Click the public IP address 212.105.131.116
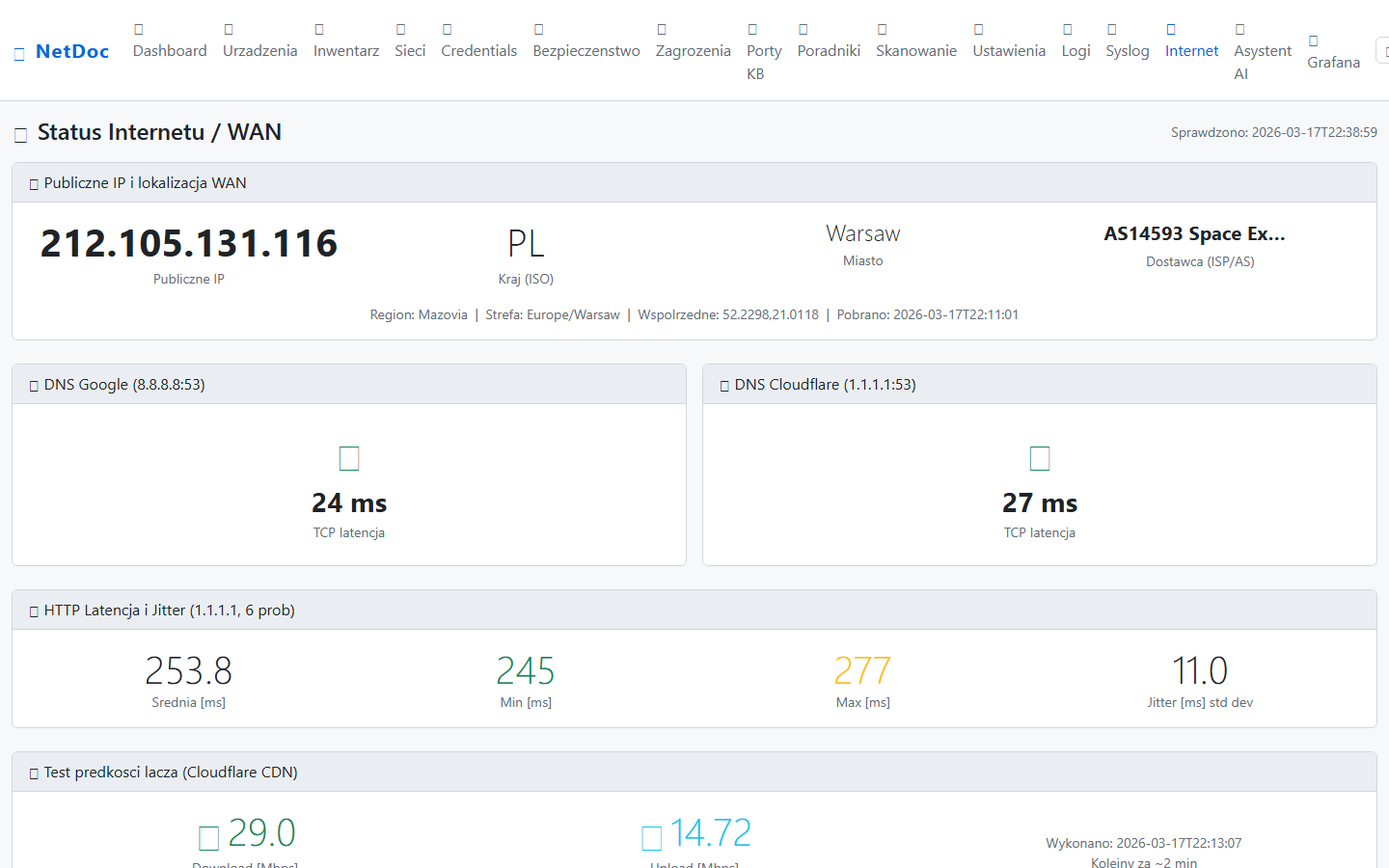 click(189, 244)
